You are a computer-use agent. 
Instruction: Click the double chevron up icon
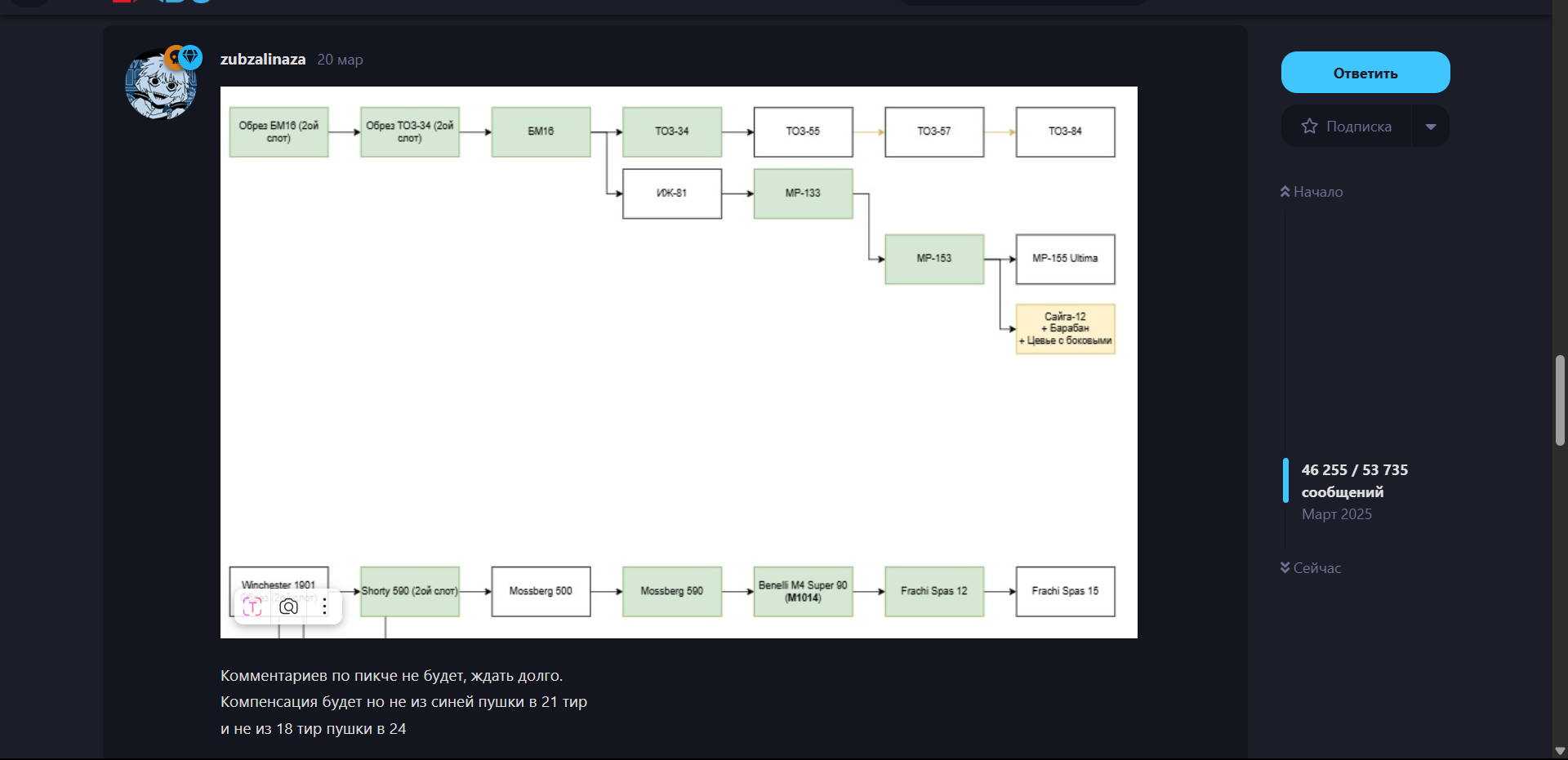pos(1285,192)
